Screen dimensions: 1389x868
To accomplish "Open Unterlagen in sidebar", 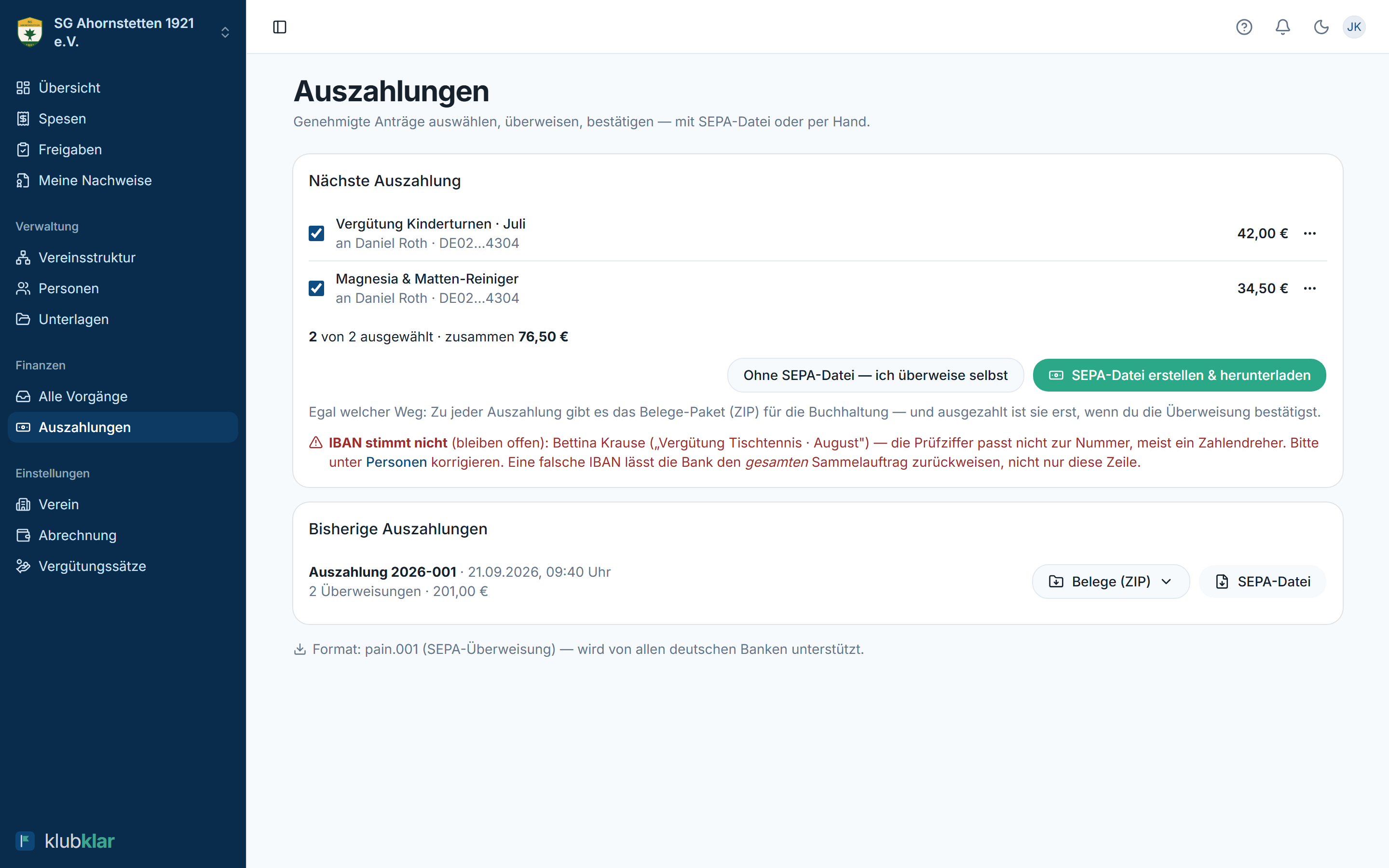I will click(123, 319).
